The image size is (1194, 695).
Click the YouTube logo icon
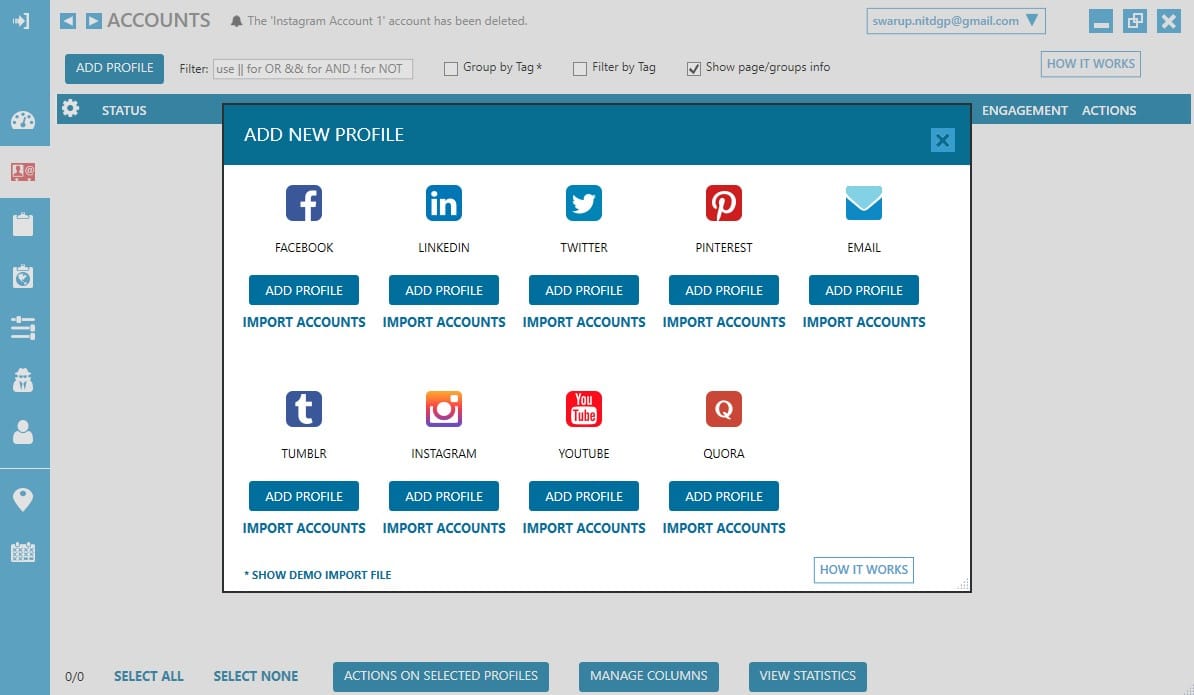click(584, 409)
